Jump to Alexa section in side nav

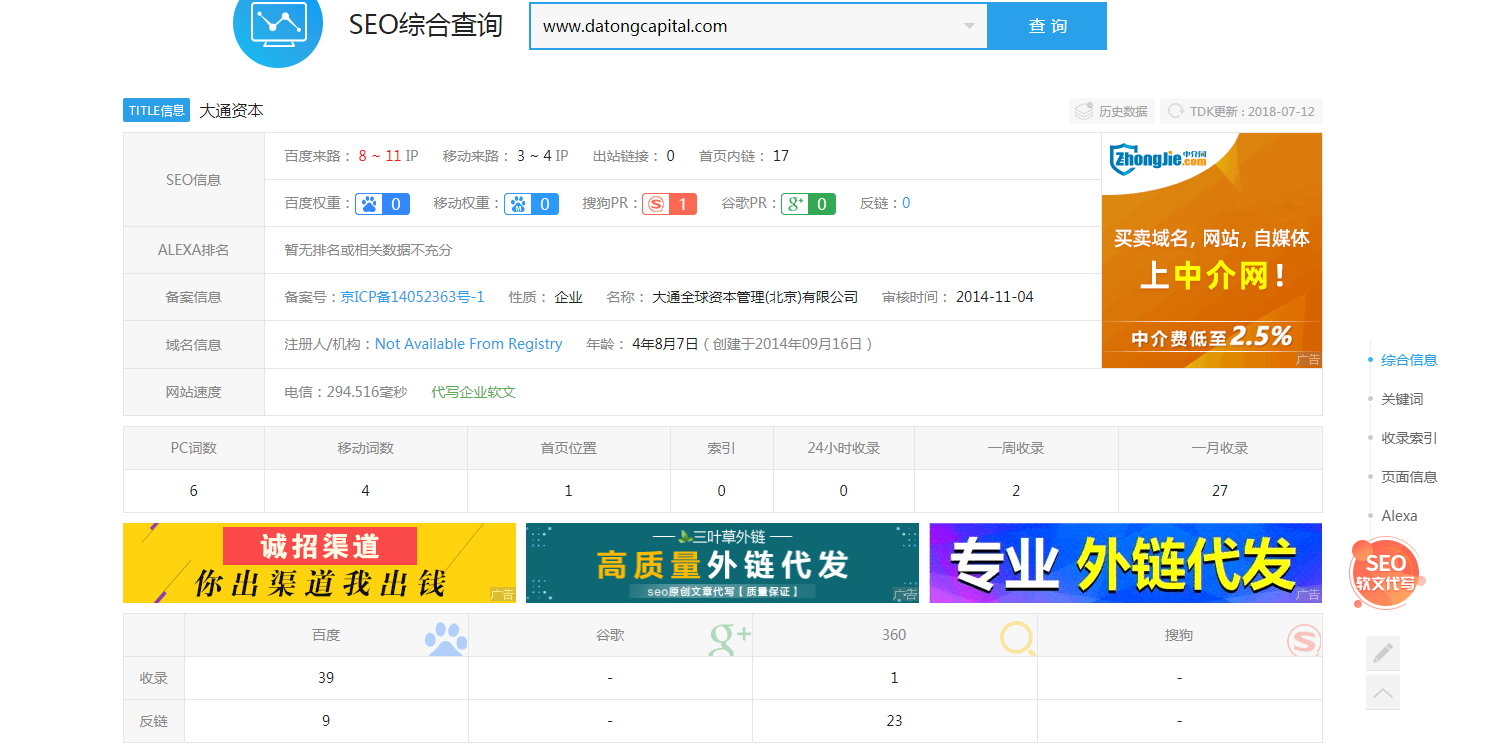tap(1399, 516)
